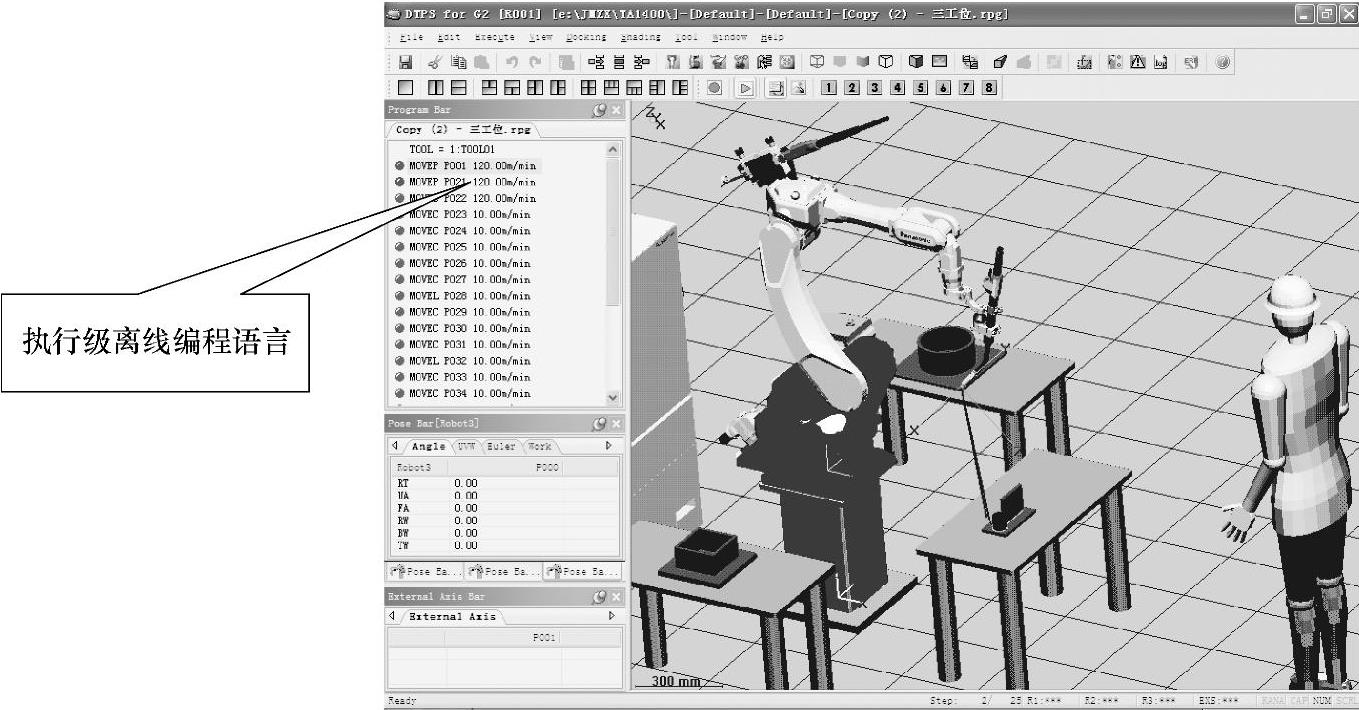Open the Window menu
The width and height of the screenshot is (1359, 710).
pyautogui.click(x=729, y=37)
